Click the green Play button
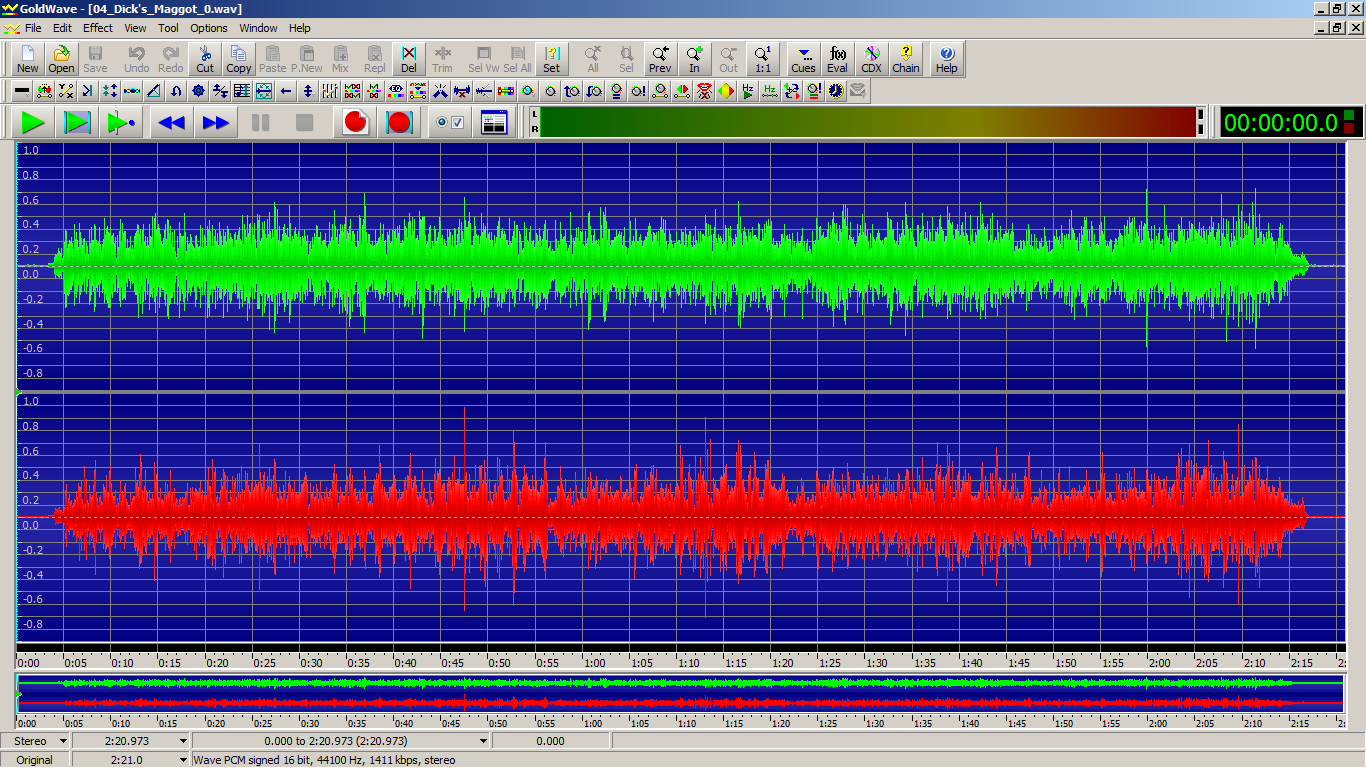Image resolution: width=1366 pixels, height=768 pixels. 33,123
